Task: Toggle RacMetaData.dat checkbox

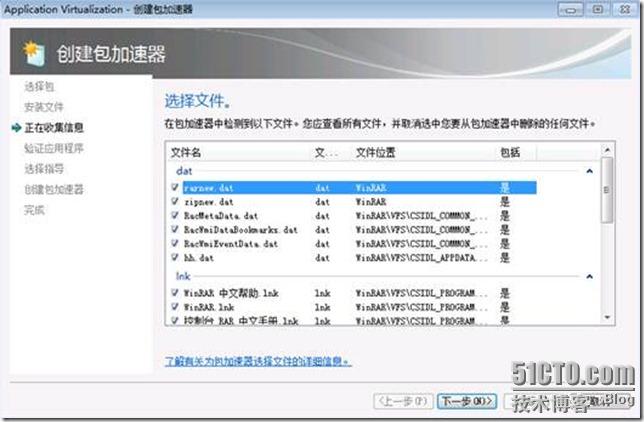Action: point(175,215)
